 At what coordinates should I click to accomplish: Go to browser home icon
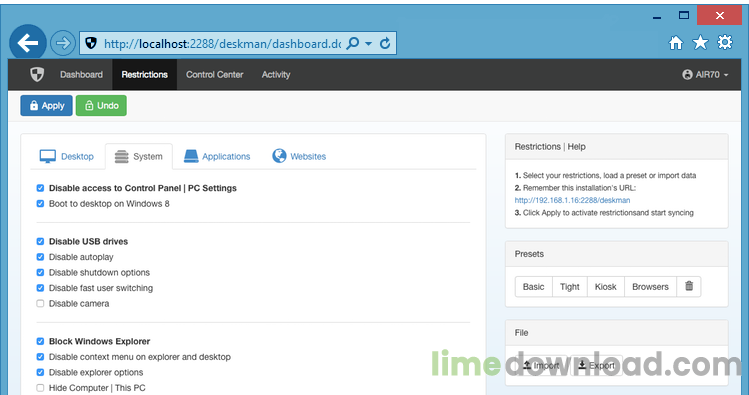[x=675, y=43]
